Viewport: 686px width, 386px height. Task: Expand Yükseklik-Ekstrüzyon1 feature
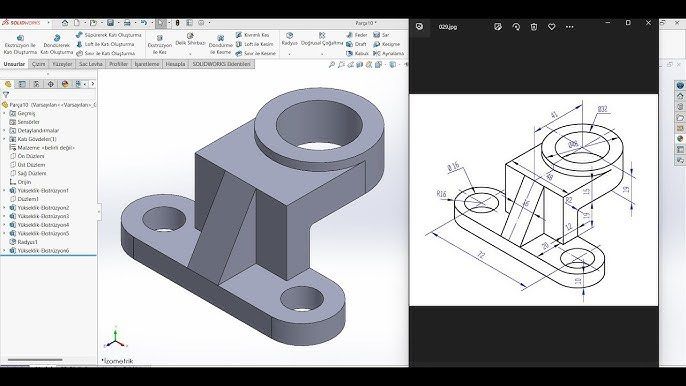pos(4,191)
